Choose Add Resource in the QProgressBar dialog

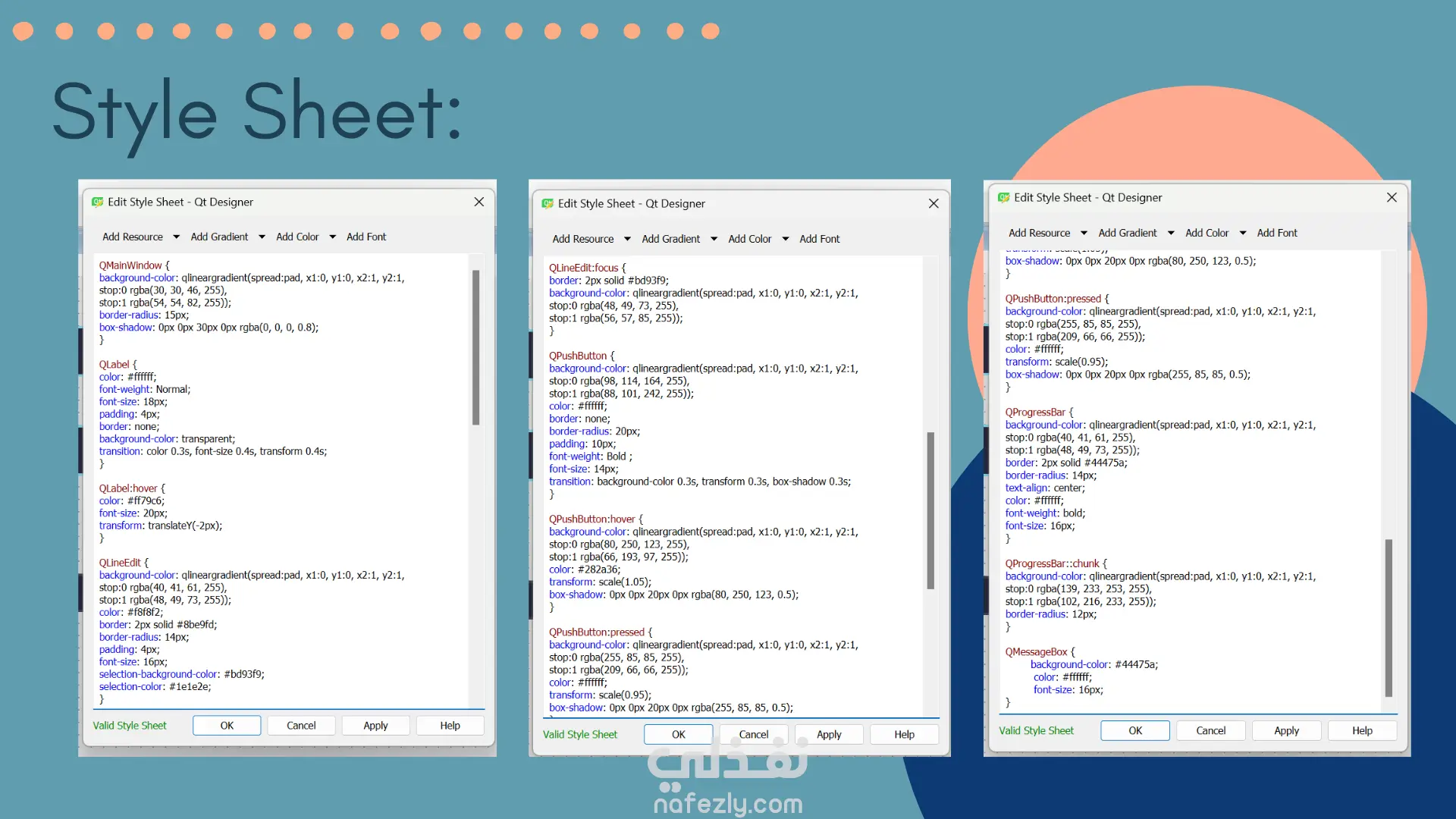coord(1040,233)
